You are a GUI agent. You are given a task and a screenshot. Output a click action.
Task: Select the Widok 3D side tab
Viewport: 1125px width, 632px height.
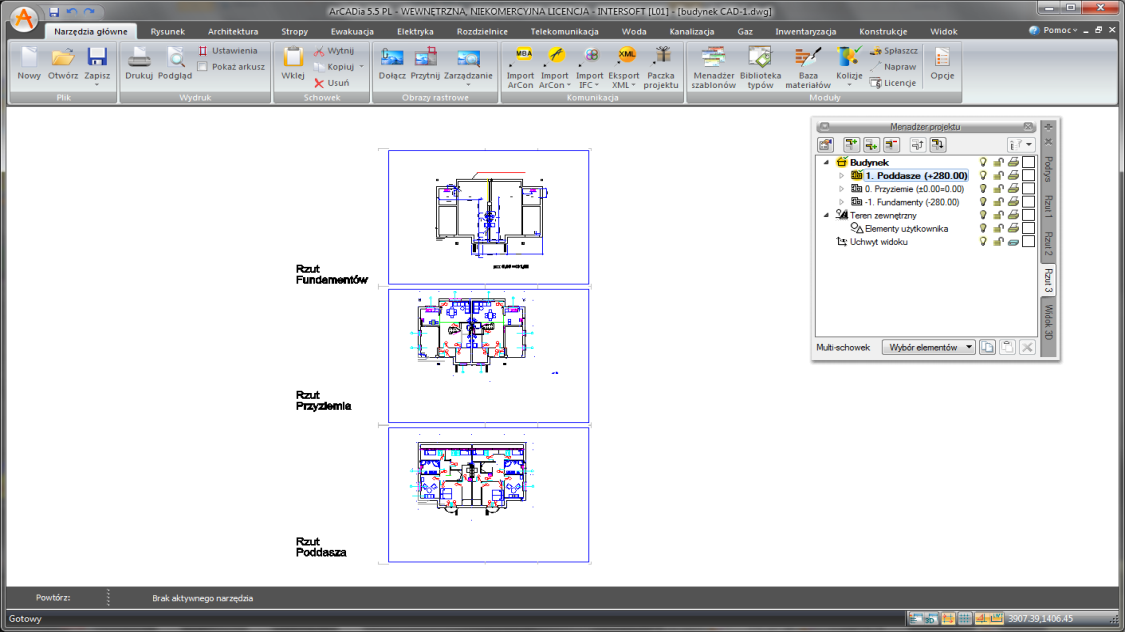click(1048, 322)
